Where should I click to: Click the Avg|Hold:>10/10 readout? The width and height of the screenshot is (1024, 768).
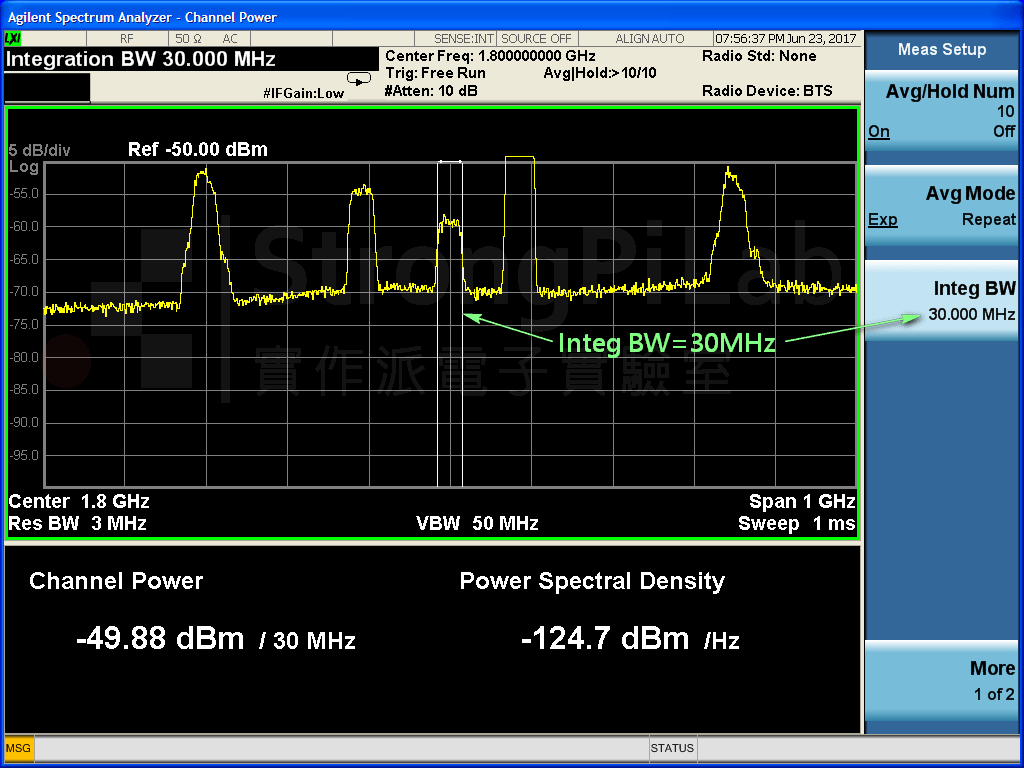pos(600,72)
